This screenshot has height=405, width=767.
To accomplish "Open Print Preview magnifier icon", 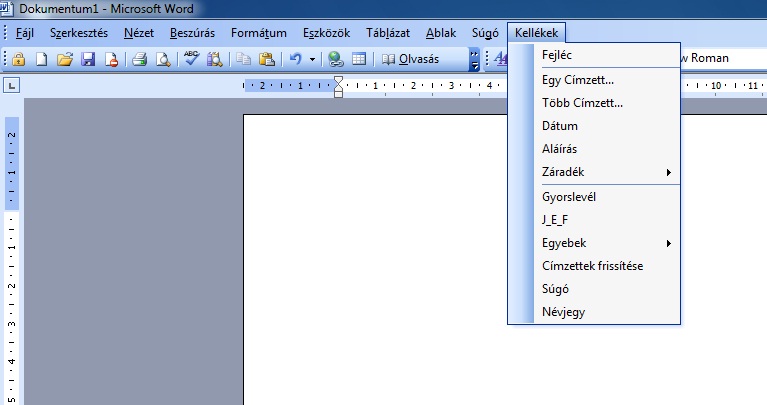I will coord(163,59).
